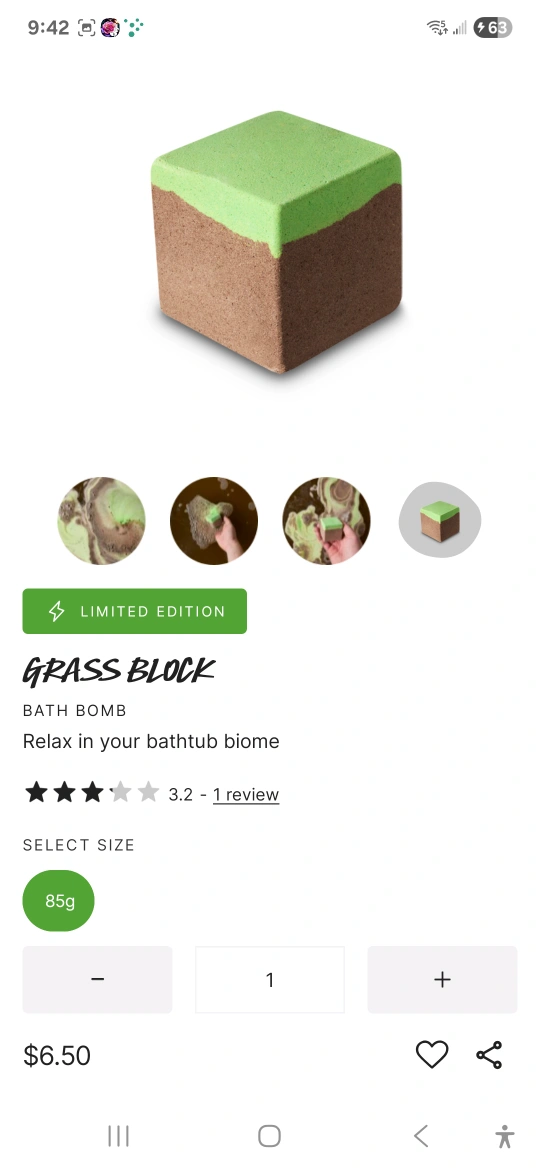Decrease quantity with the minus button

[x=97, y=980]
